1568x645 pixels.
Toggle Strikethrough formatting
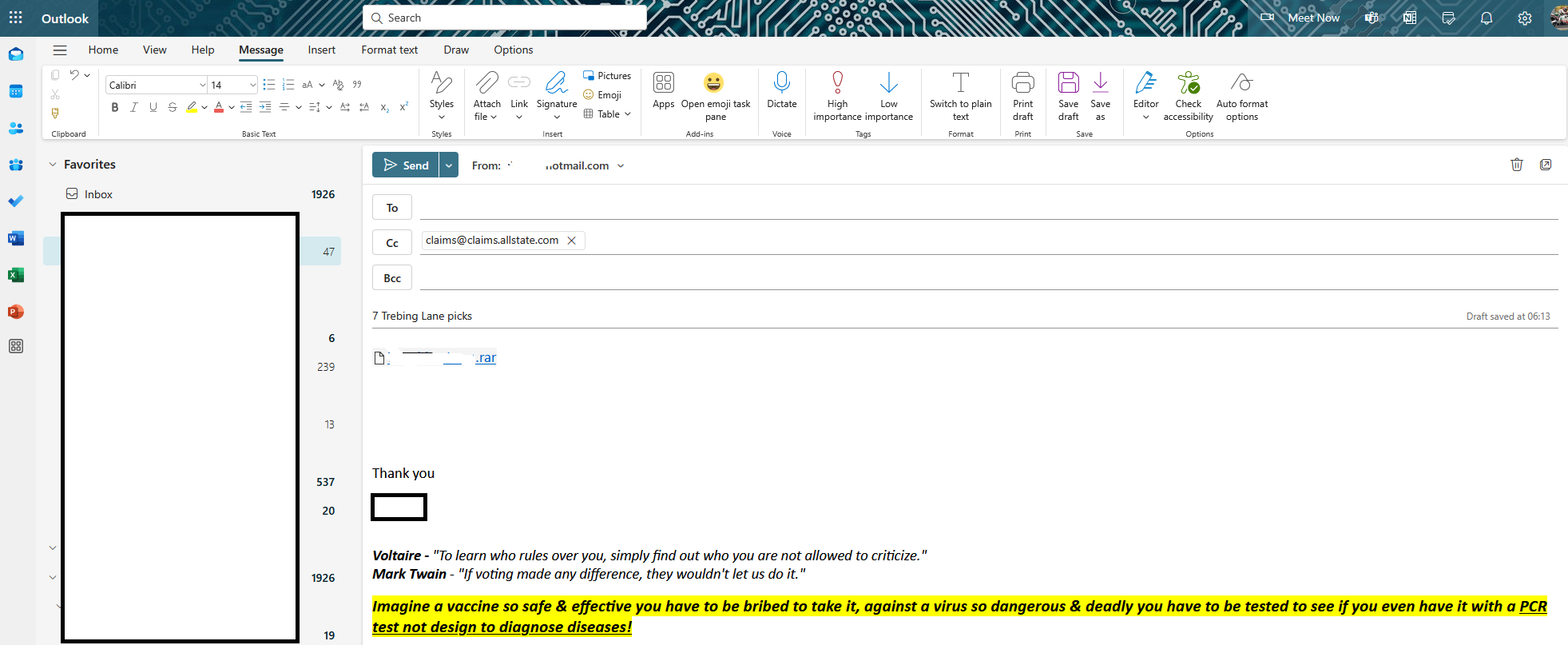pos(173,107)
